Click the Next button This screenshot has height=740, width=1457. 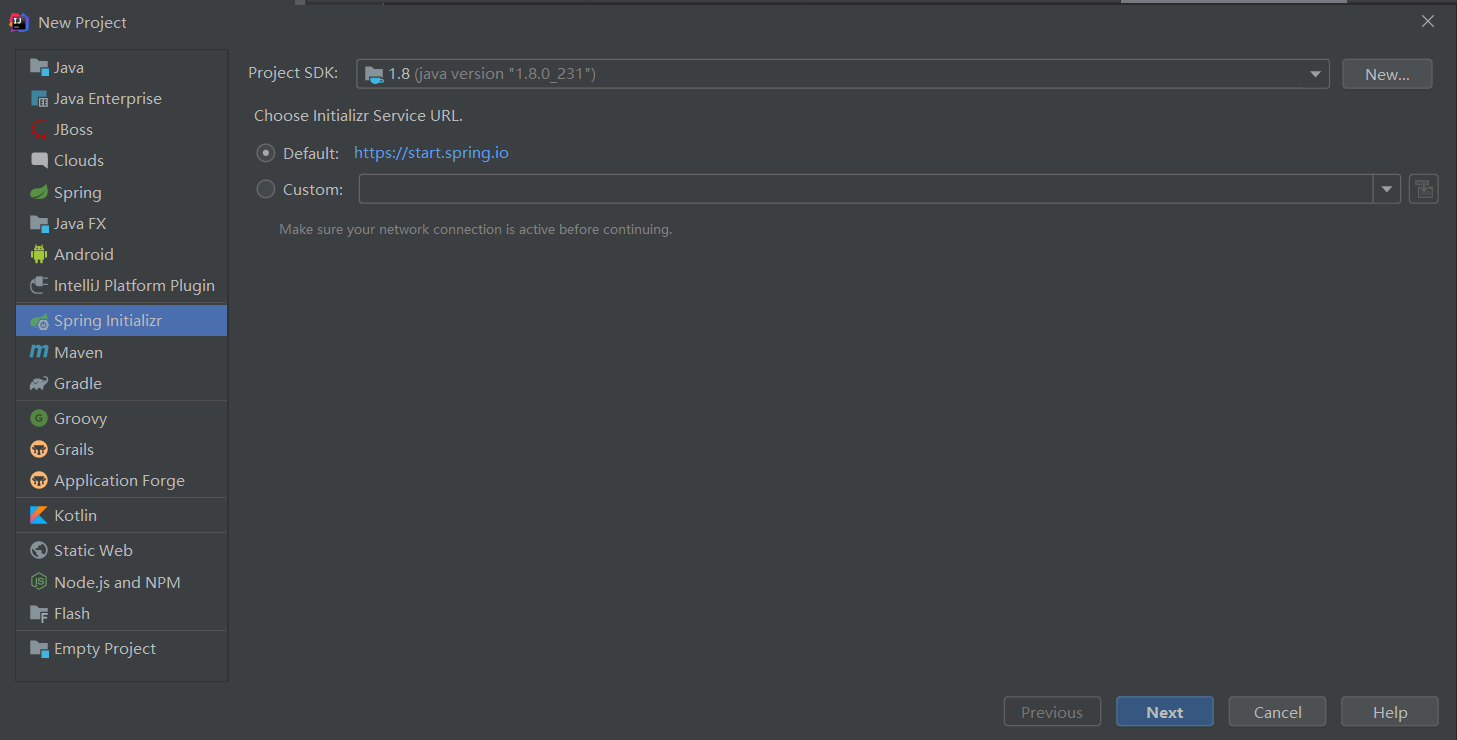pyautogui.click(x=1165, y=712)
